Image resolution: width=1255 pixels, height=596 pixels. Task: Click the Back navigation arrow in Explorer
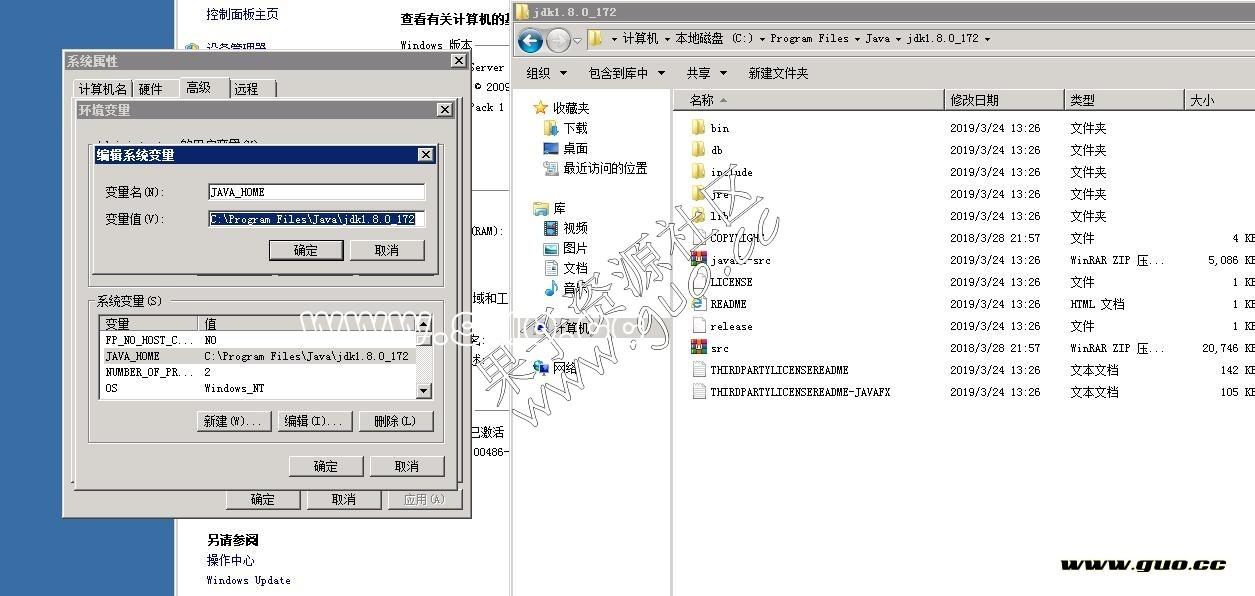pyautogui.click(x=530, y=40)
